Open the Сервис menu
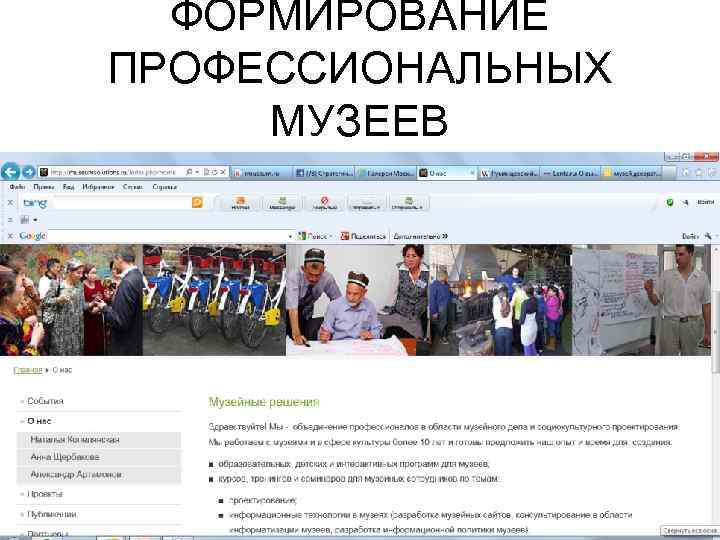720x540 pixels. [x=133, y=187]
